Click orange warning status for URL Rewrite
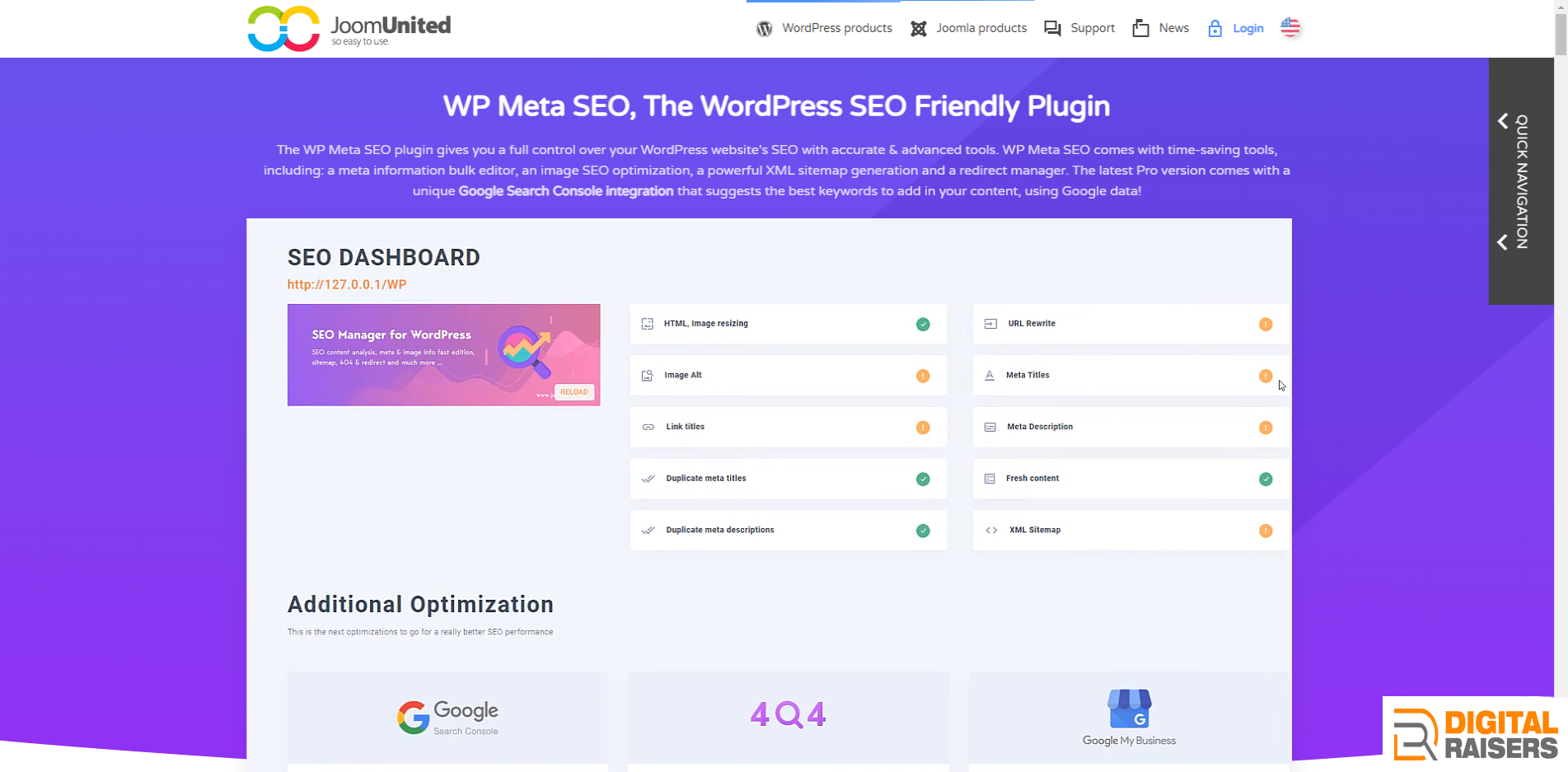Image resolution: width=1568 pixels, height=772 pixels. [x=1266, y=324]
